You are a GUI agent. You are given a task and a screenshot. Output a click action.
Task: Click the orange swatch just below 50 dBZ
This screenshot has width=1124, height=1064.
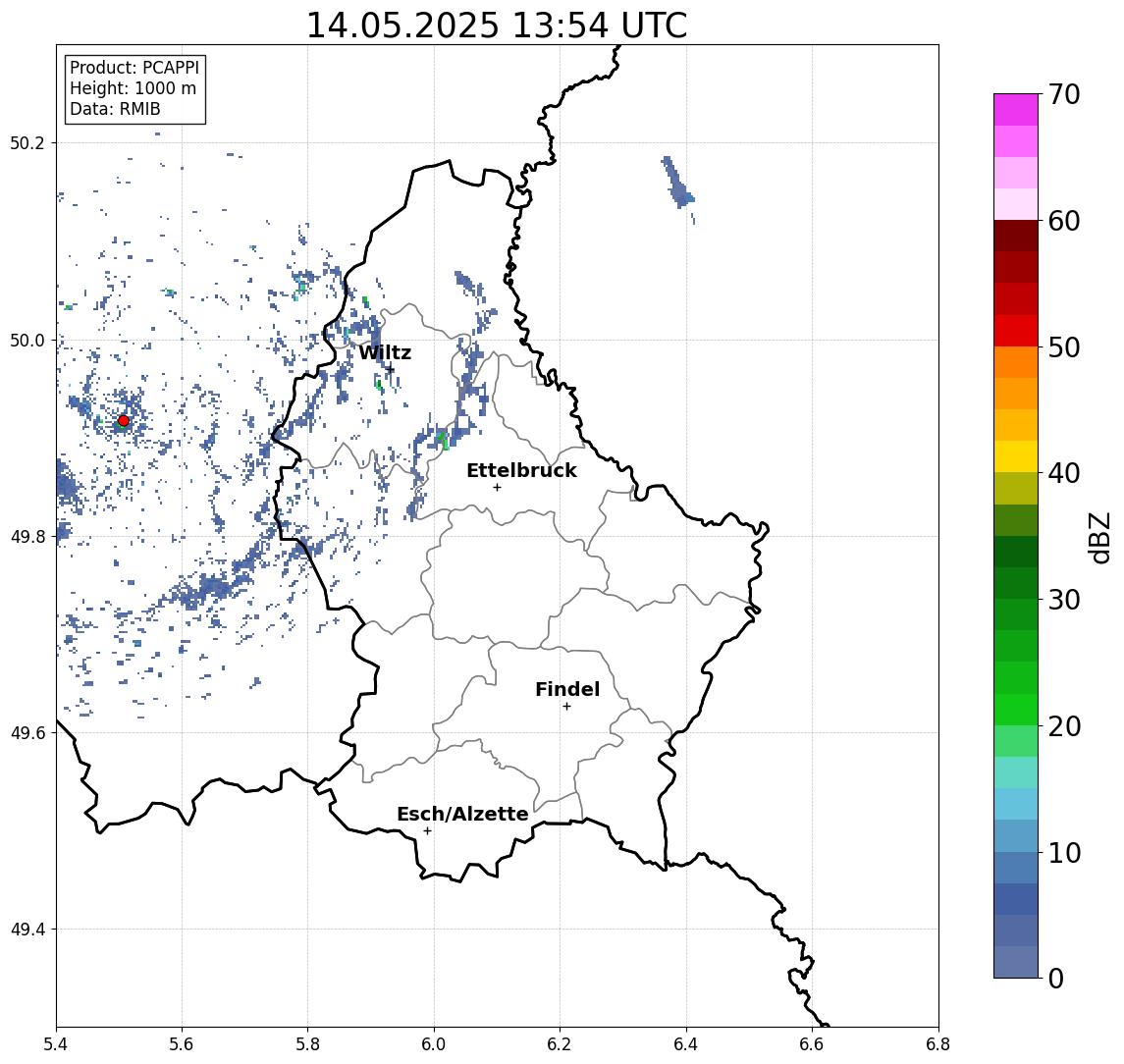pyautogui.click(x=1016, y=362)
